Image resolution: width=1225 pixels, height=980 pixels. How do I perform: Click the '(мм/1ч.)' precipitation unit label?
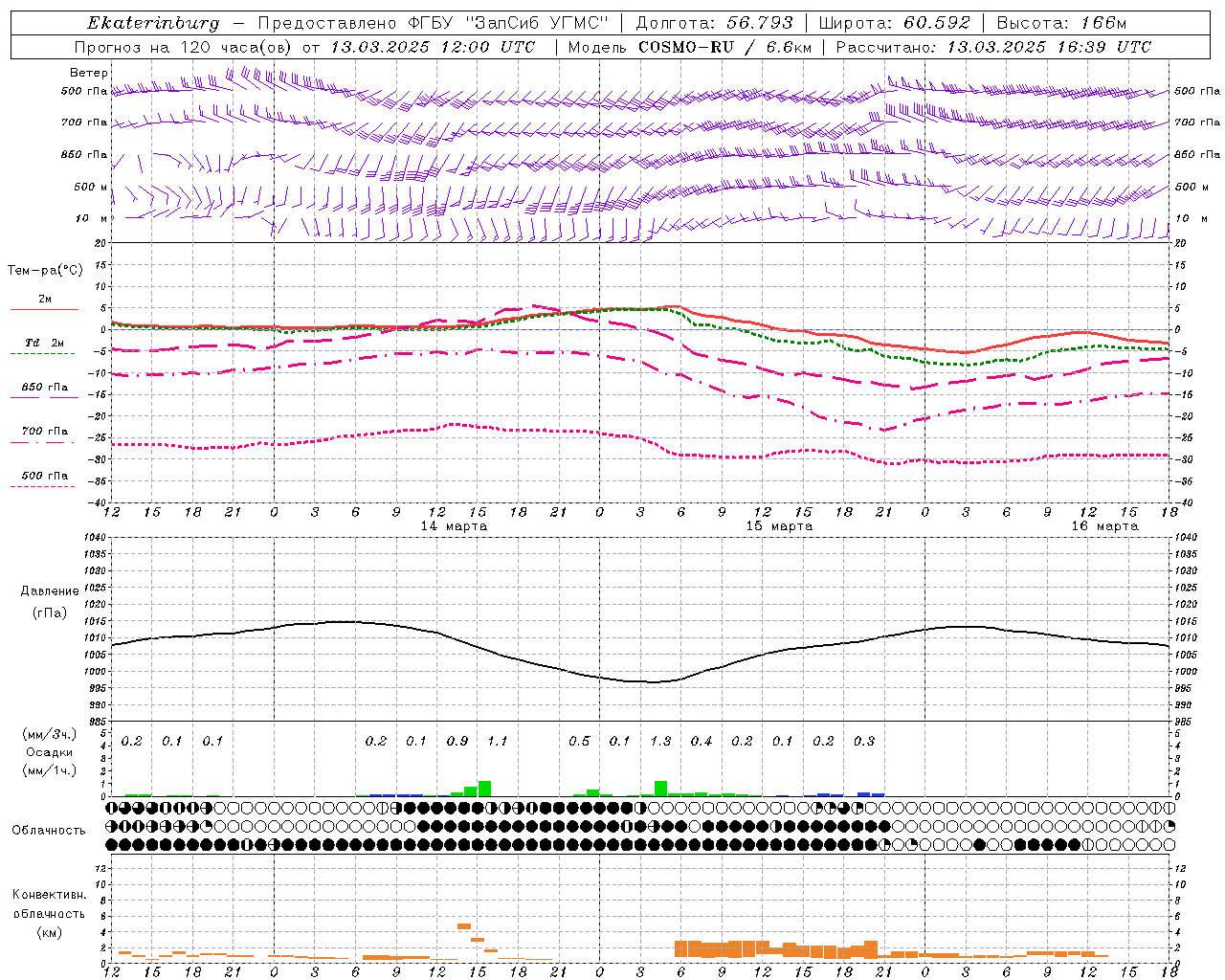[x=50, y=770]
